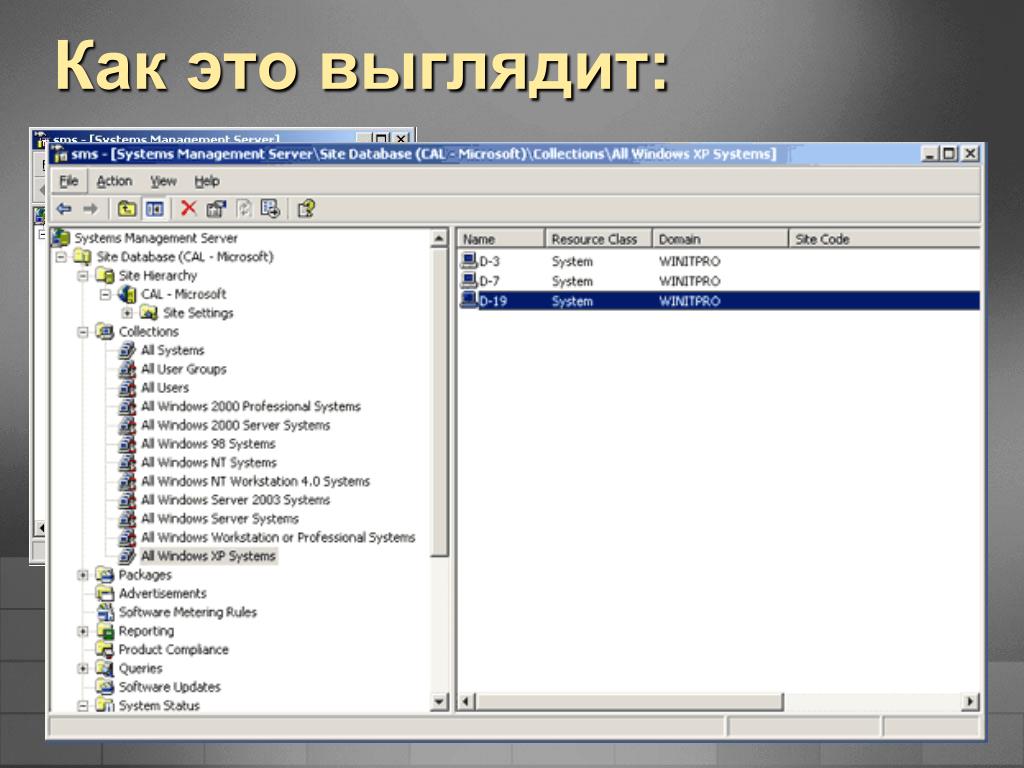Click the Back arrow toolbar icon

point(63,209)
